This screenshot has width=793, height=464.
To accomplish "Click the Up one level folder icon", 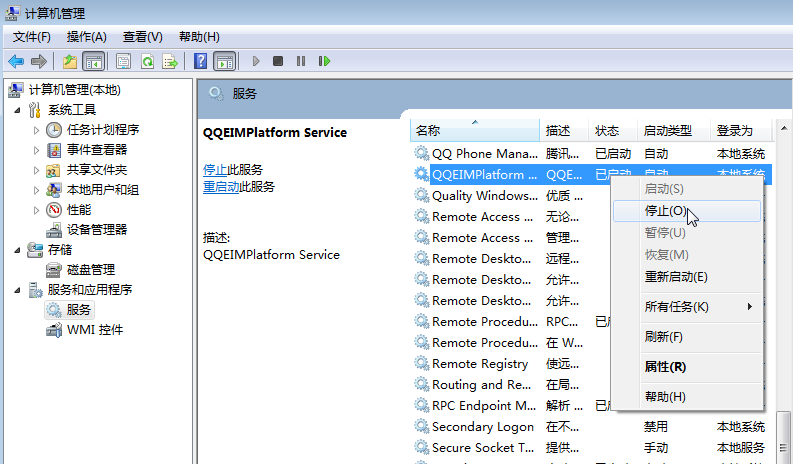I will point(70,62).
